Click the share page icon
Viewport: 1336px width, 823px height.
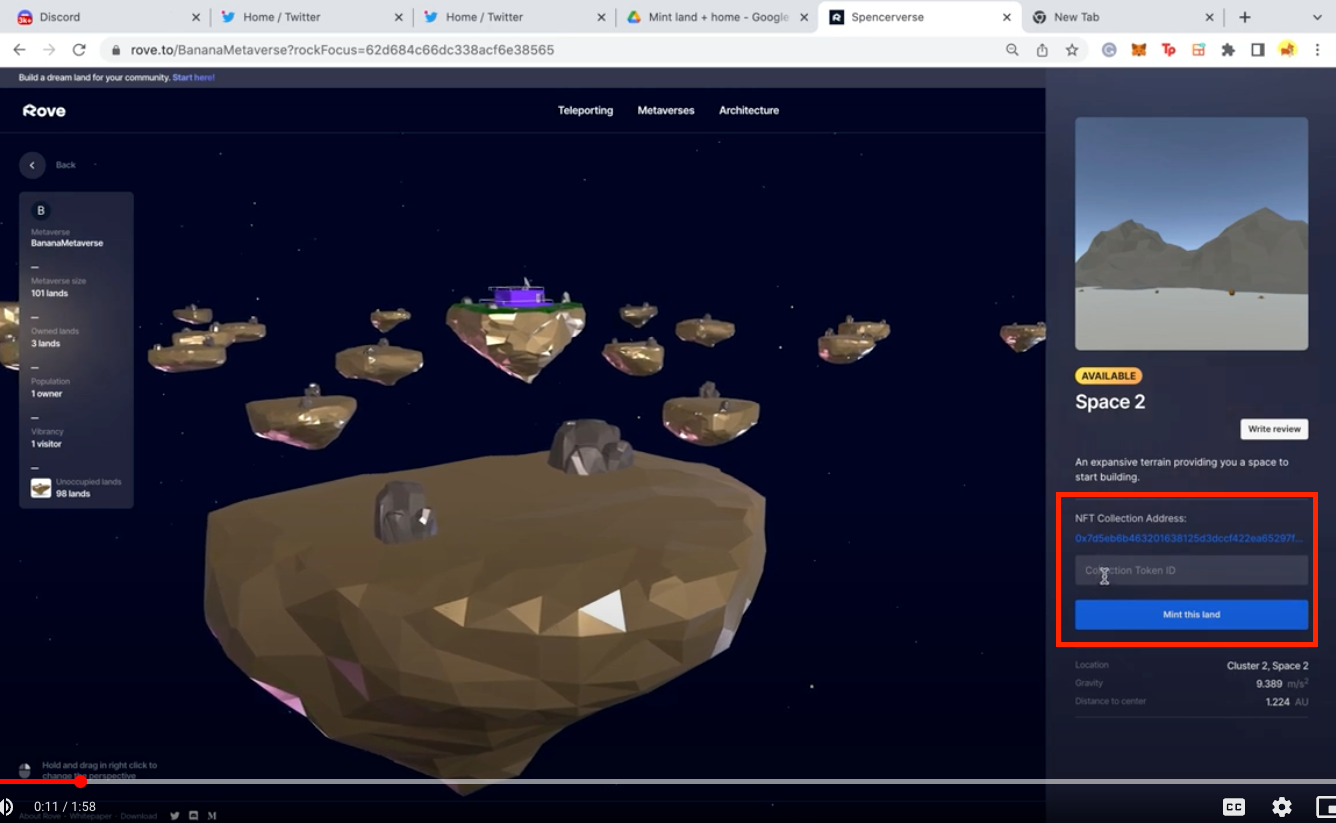point(1042,50)
